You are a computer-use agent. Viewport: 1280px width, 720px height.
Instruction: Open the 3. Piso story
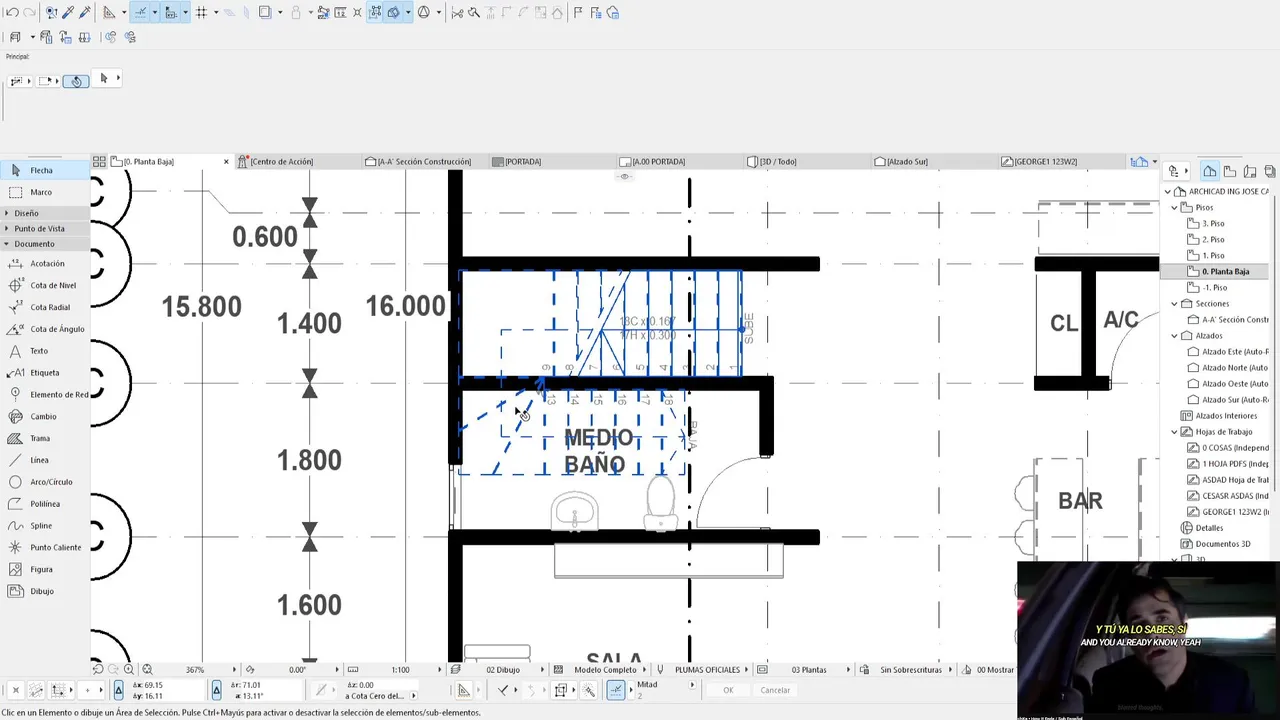click(x=1213, y=223)
